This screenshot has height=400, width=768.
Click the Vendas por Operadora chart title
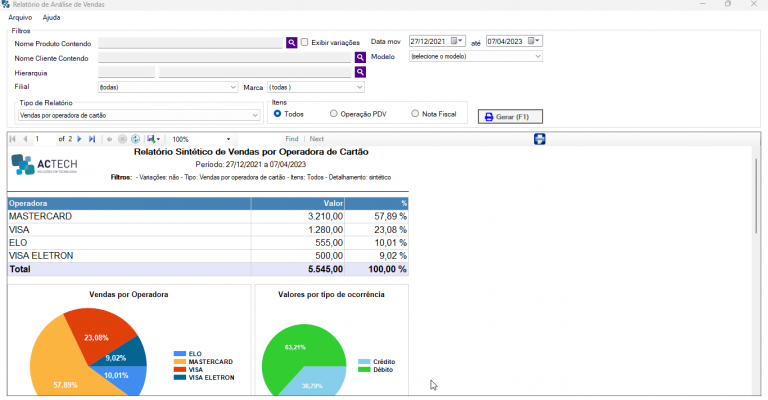pyautogui.click(x=129, y=294)
